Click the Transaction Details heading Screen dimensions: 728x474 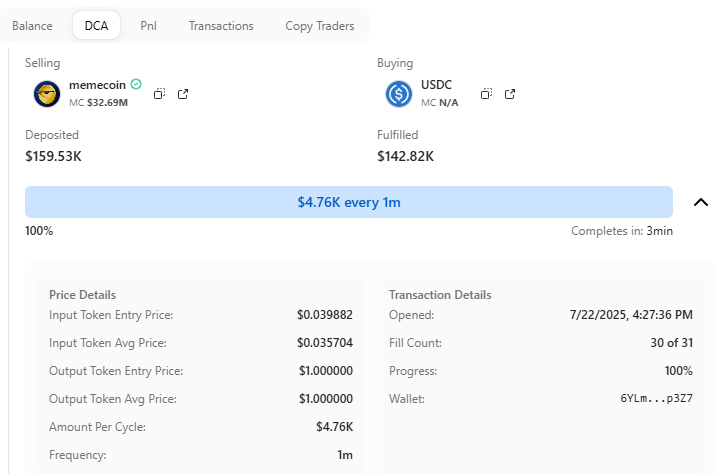tap(440, 295)
